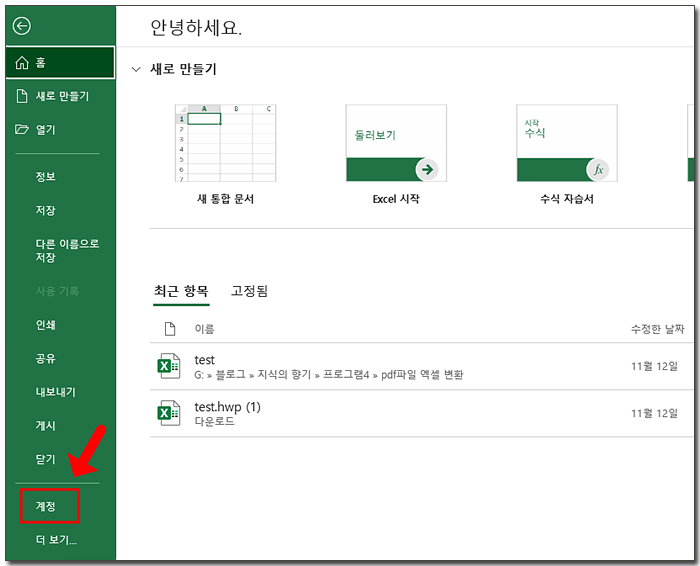Create 새 통합 문서 blank workbook thumbnail
The image size is (700, 566).
tap(225, 143)
